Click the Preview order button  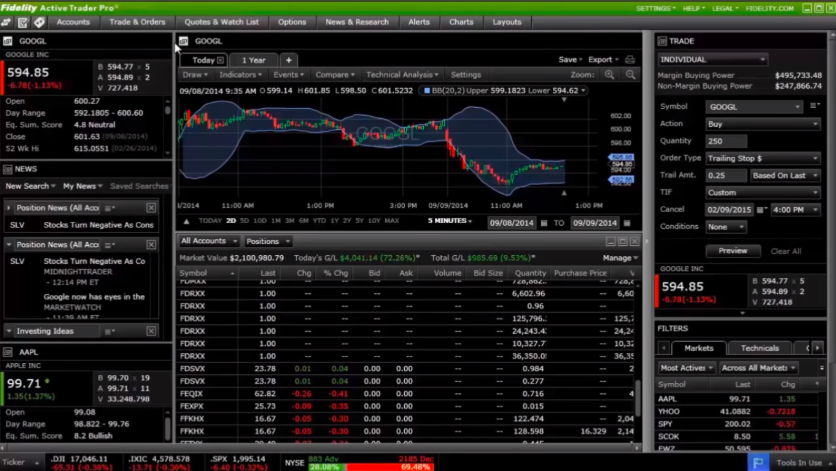click(x=733, y=251)
